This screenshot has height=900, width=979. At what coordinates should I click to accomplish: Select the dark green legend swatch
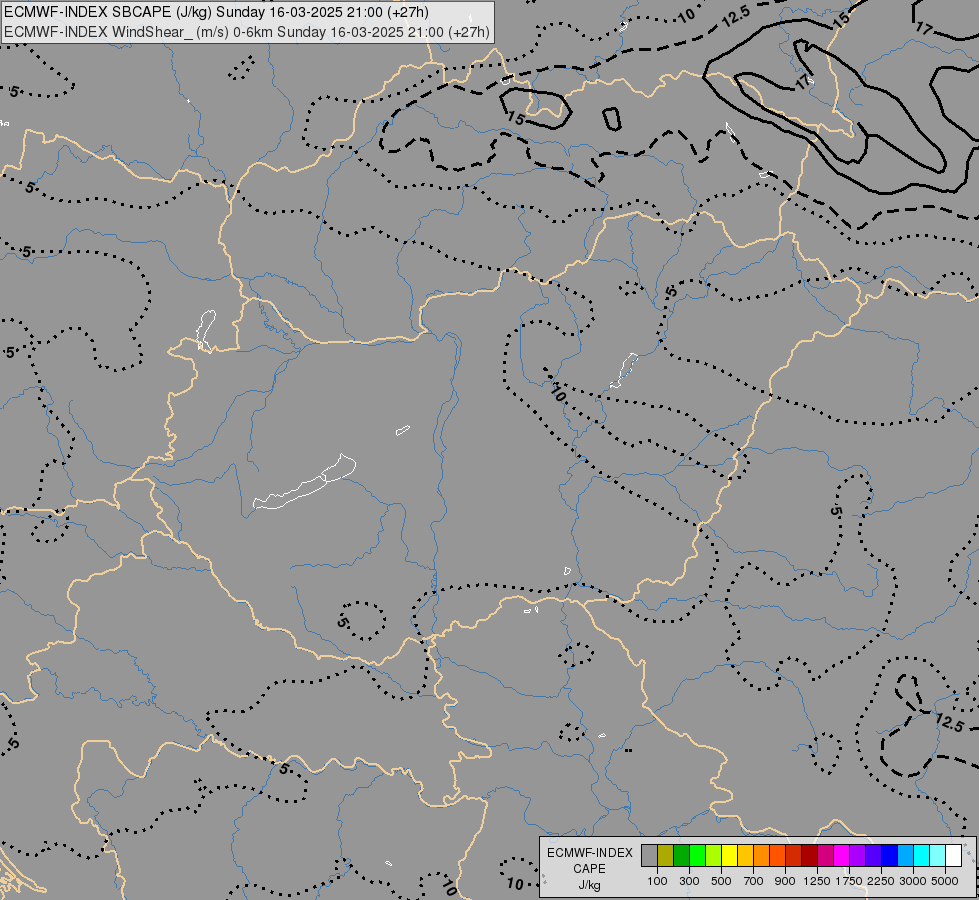pyautogui.click(x=682, y=855)
